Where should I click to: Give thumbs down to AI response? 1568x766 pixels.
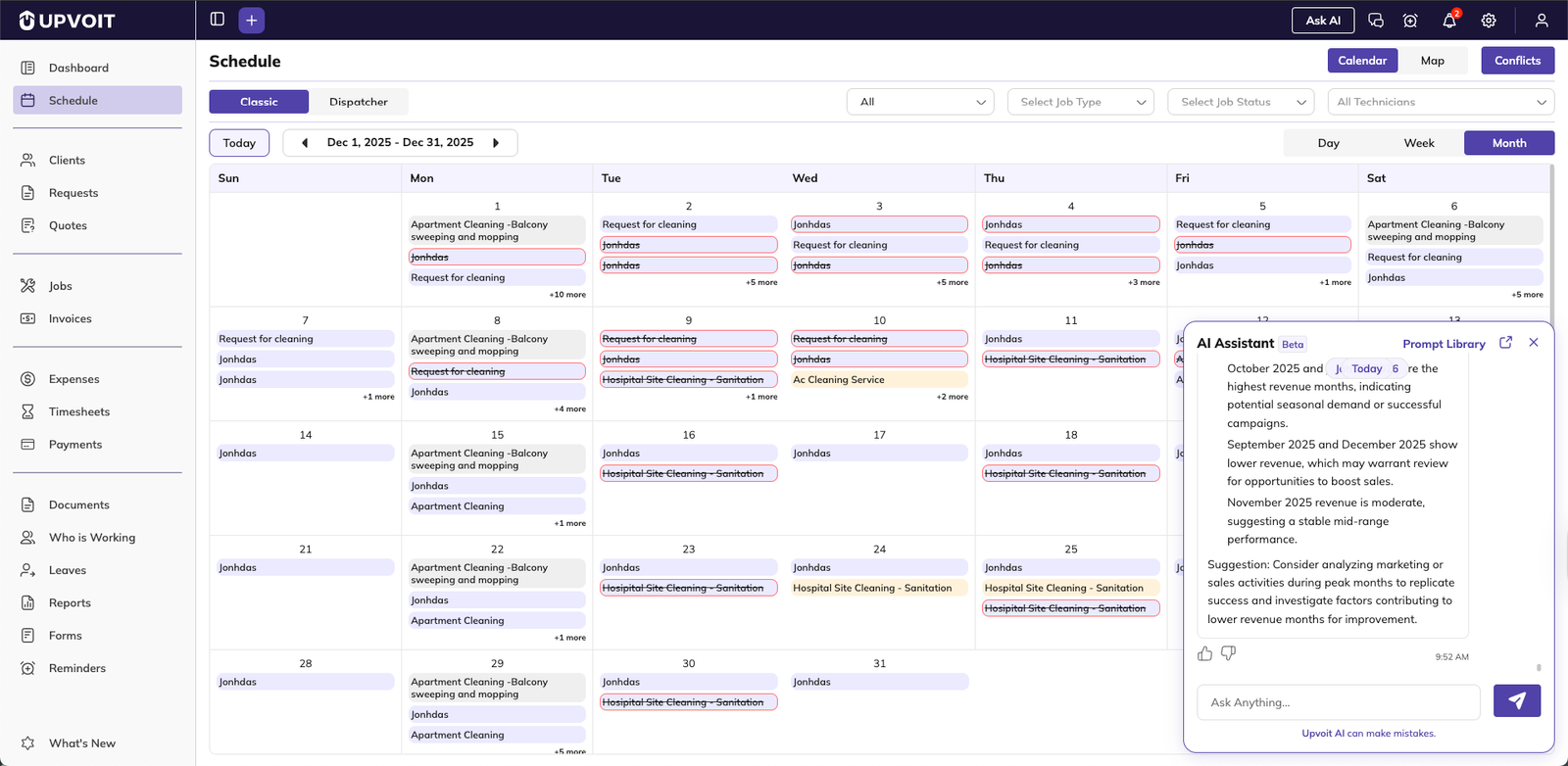(x=1229, y=653)
